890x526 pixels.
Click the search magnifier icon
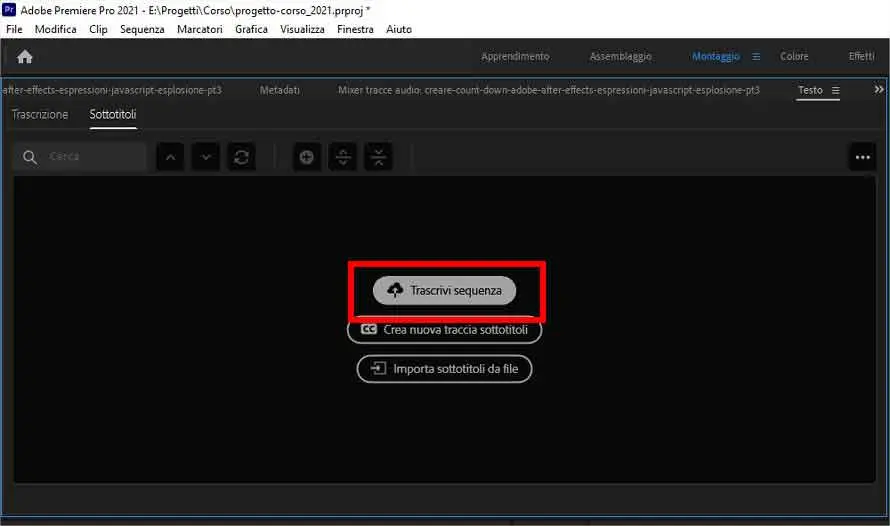(30, 157)
